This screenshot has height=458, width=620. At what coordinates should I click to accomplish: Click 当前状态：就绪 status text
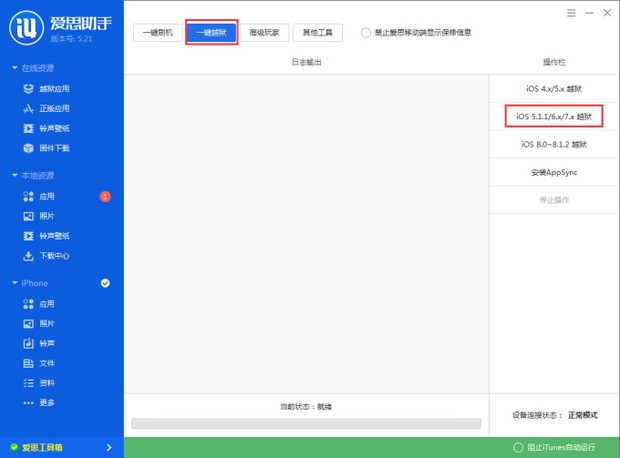coord(306,407)
